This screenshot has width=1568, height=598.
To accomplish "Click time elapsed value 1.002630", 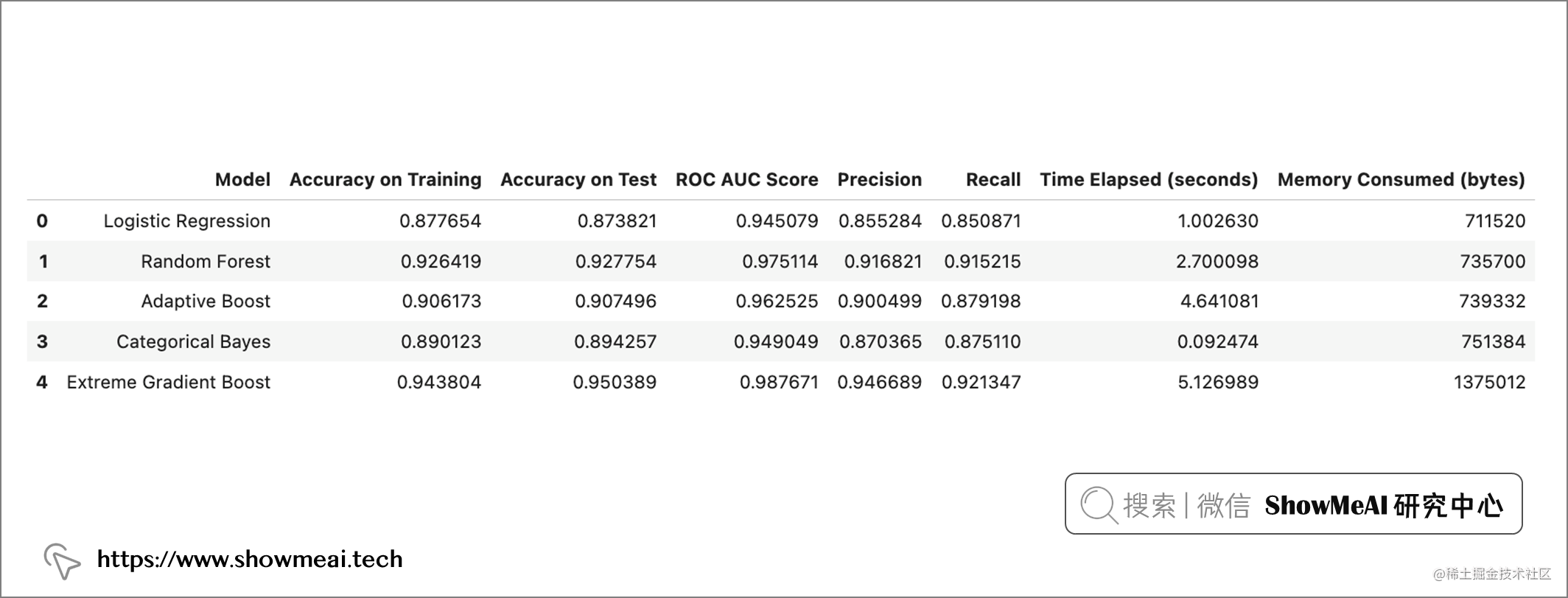I will click(1218, 221).
